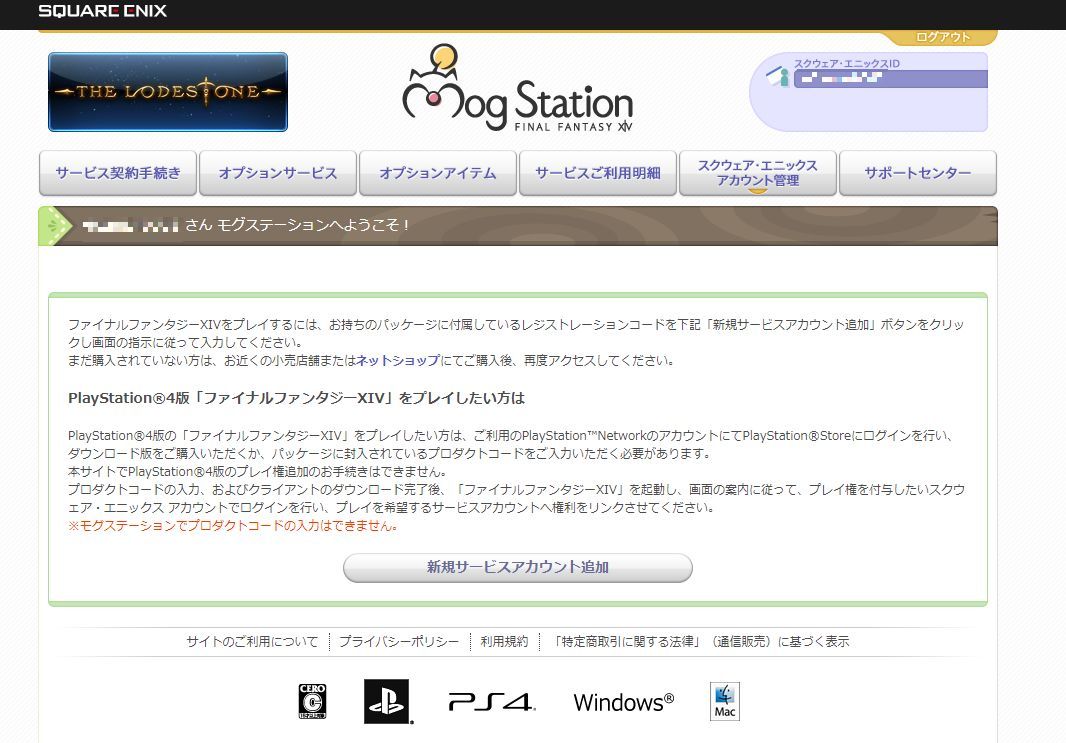This screenshot has width=1066, height=743.
Task: Click the ログアウト logout tab
Action: (x=943, y=37)
